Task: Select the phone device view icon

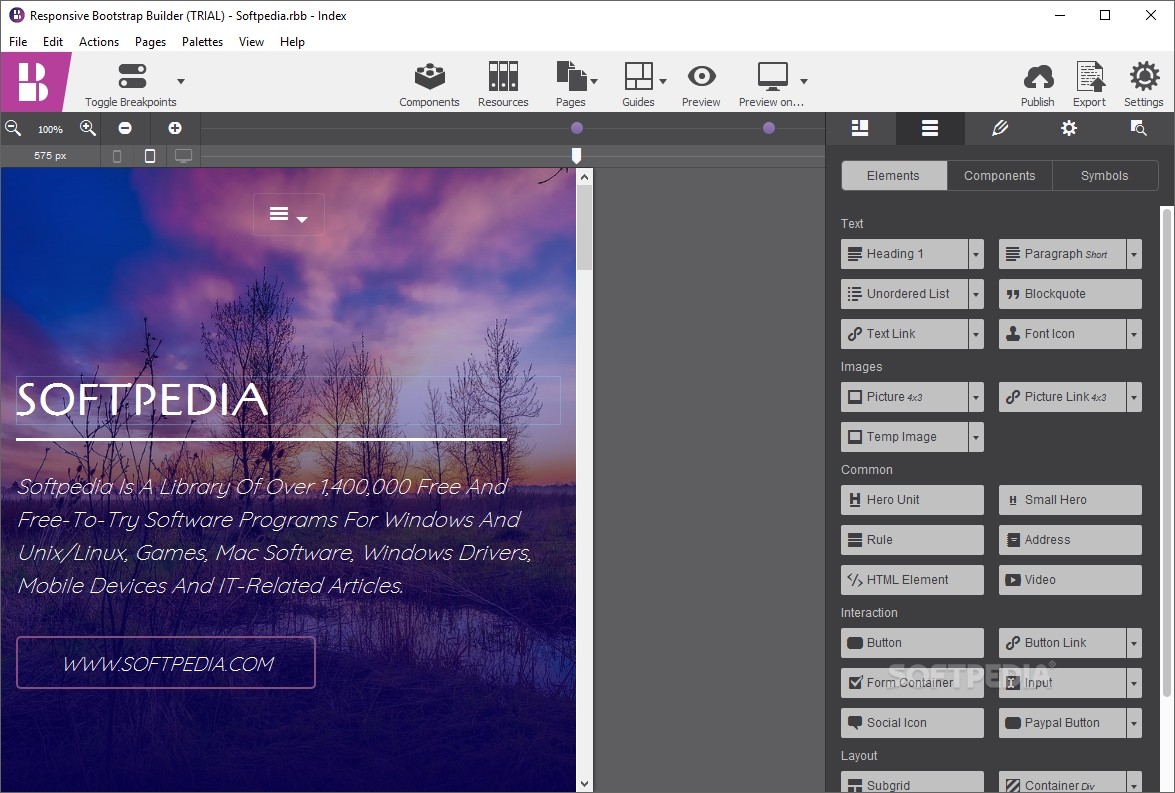Action: (117, 156)
